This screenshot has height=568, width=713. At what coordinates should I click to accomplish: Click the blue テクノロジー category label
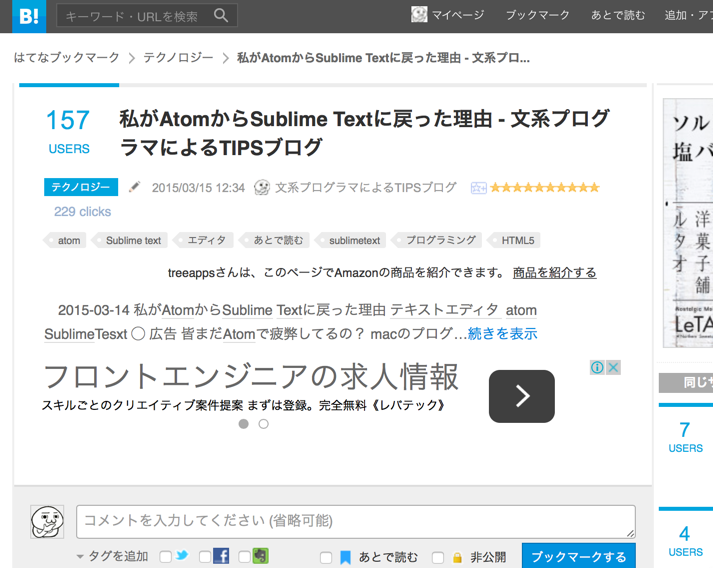81,187
